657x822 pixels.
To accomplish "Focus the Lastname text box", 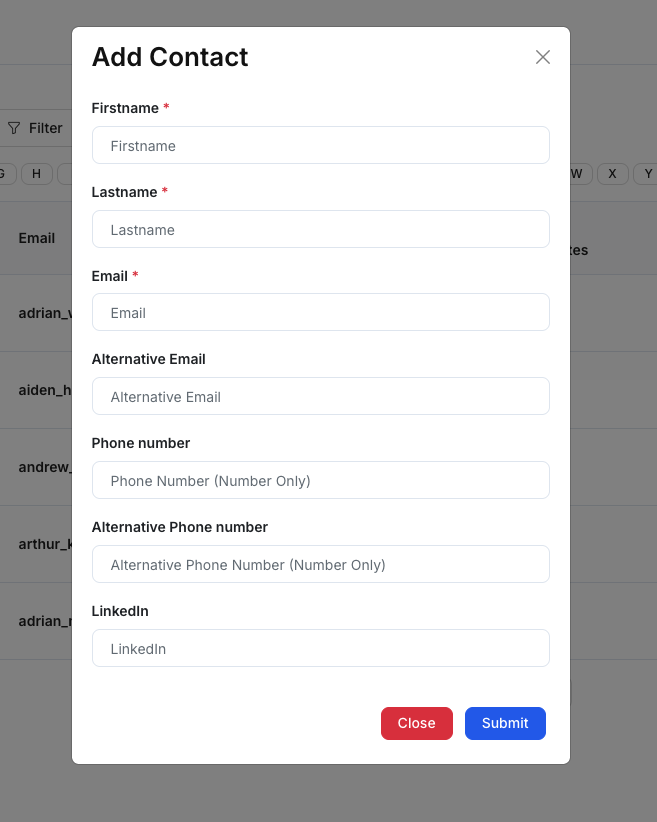I will pyautogui.click(x=320, y=229).
